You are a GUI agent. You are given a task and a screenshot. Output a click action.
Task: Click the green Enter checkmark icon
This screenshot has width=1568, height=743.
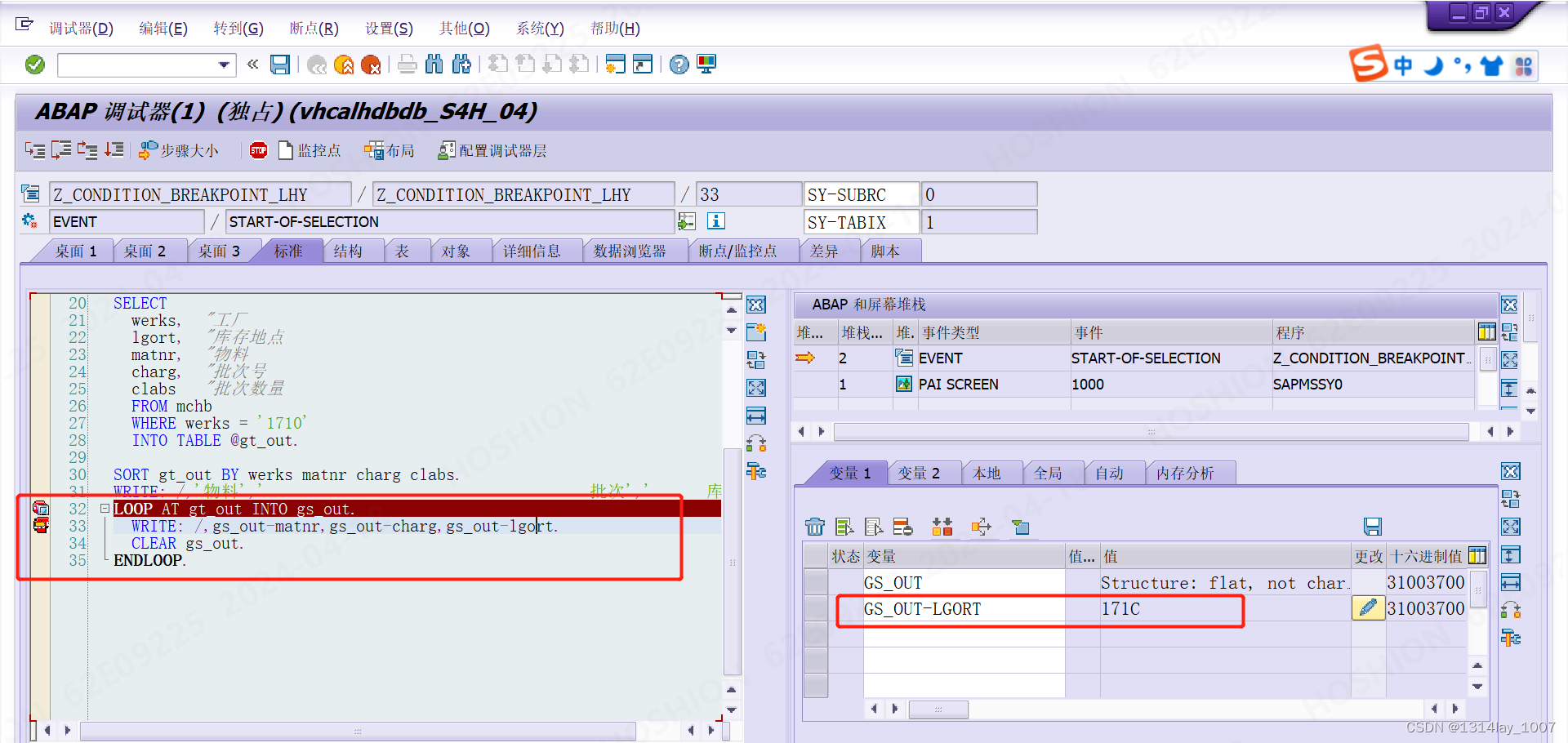pos(34,65)
